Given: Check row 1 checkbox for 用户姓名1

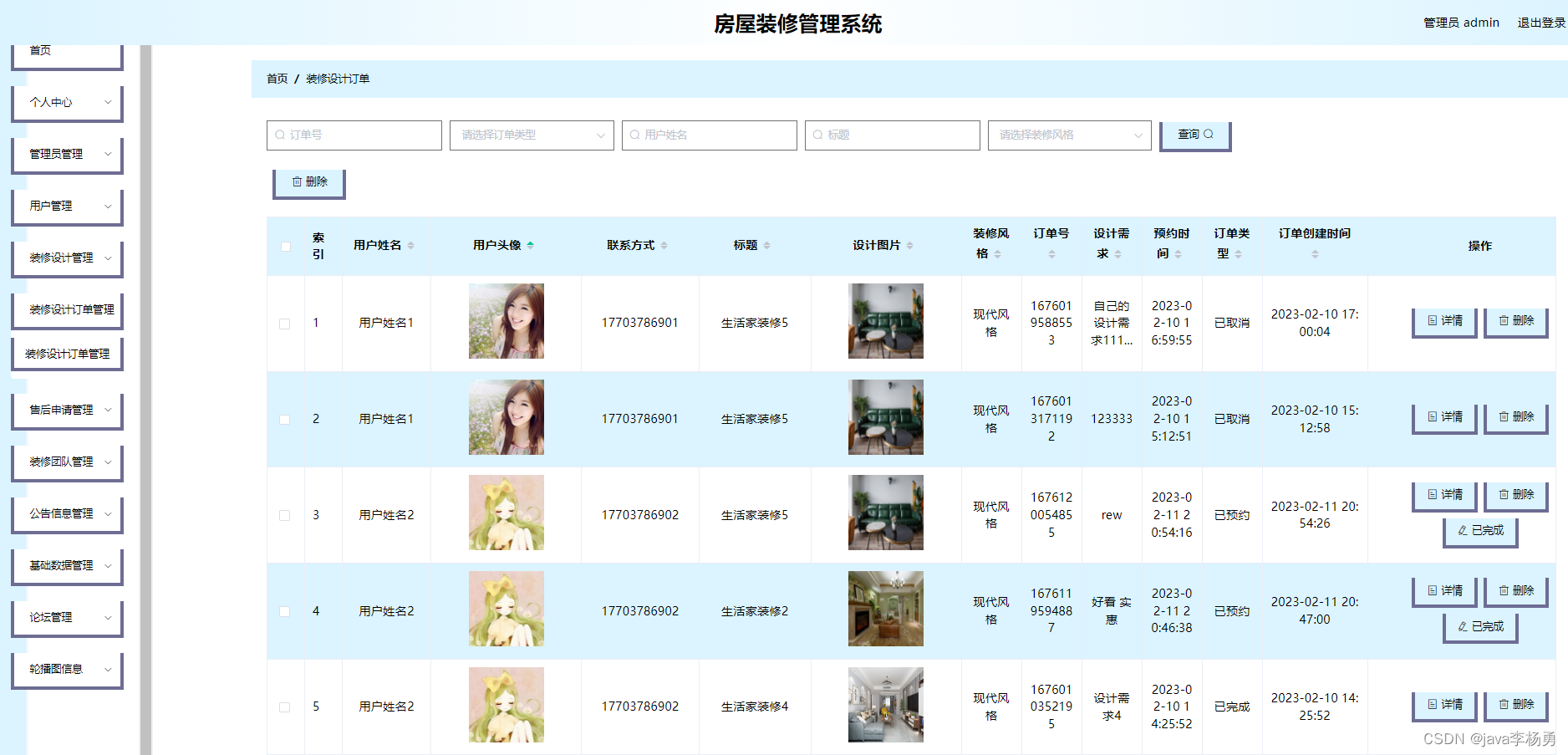Looking at the screenshot, I should [285, 324].
